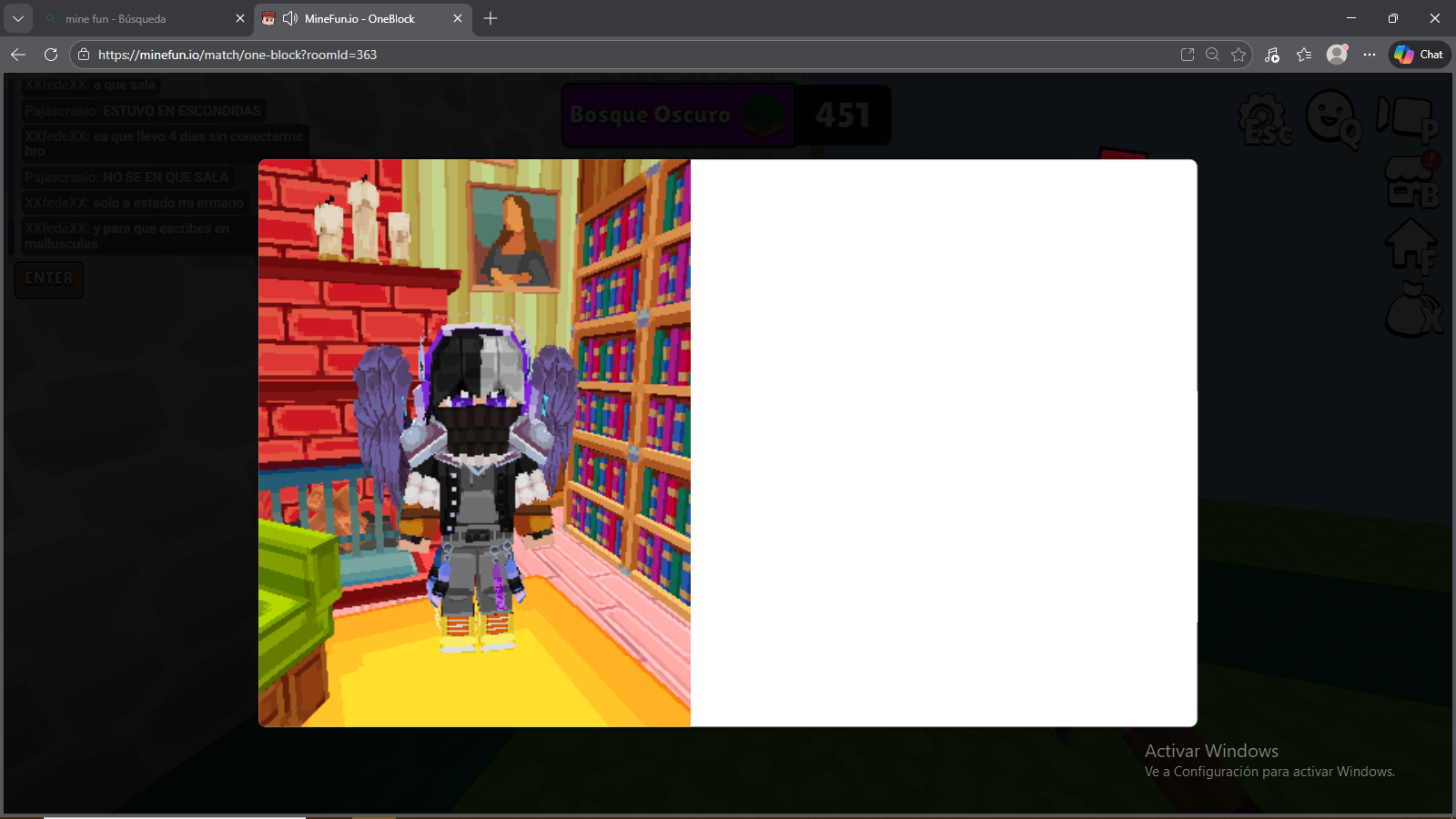Open the money bag icon (X)
The height and width of the screenshot is (819, 1456).
pyautogui.click(x=1410, y=311)
